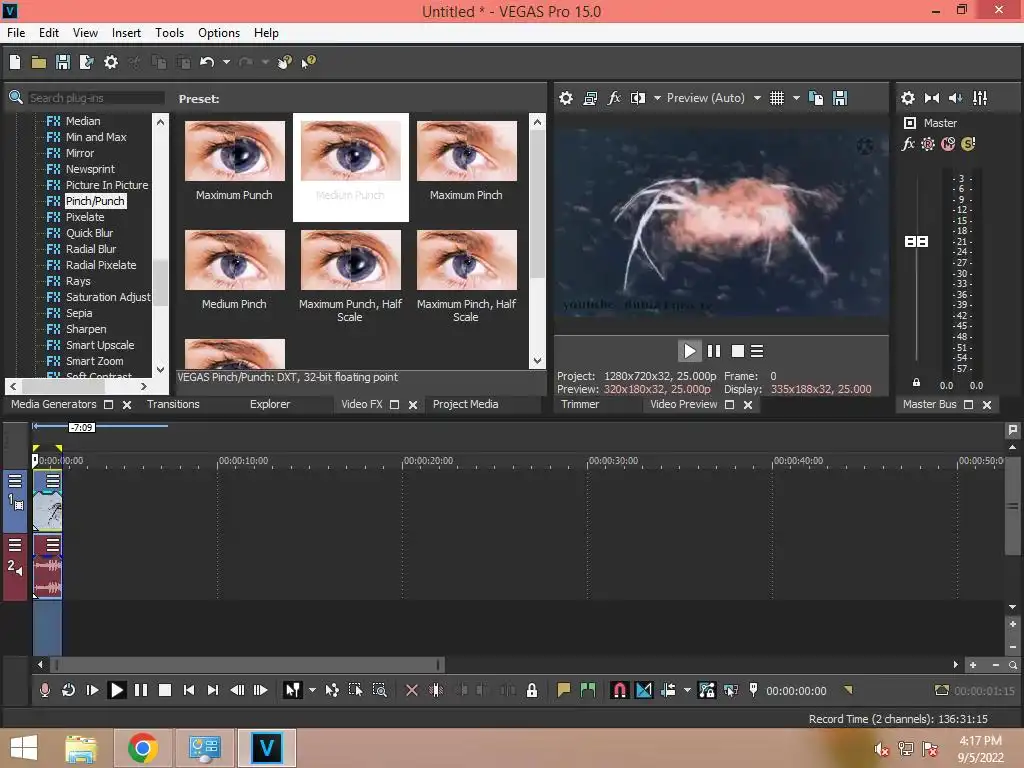Open the Project Media tab

[x=466, y=404]
